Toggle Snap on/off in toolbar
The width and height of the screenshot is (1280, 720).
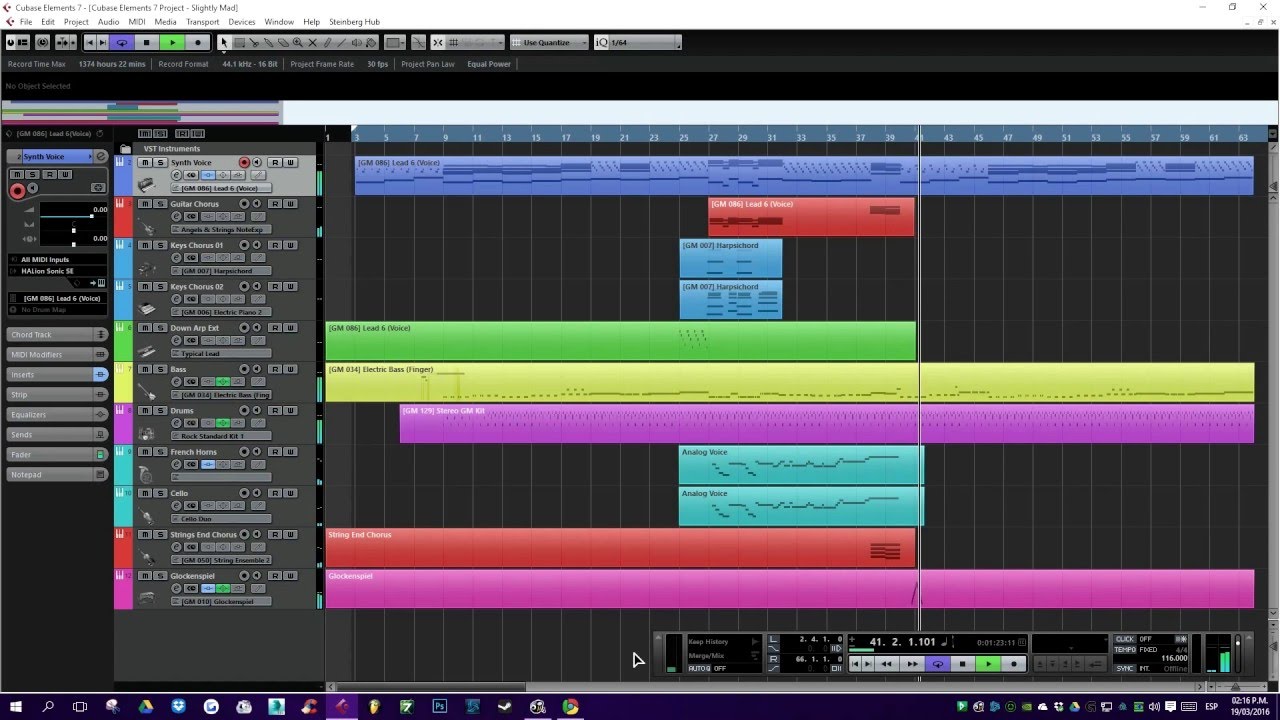pos(436,43)
